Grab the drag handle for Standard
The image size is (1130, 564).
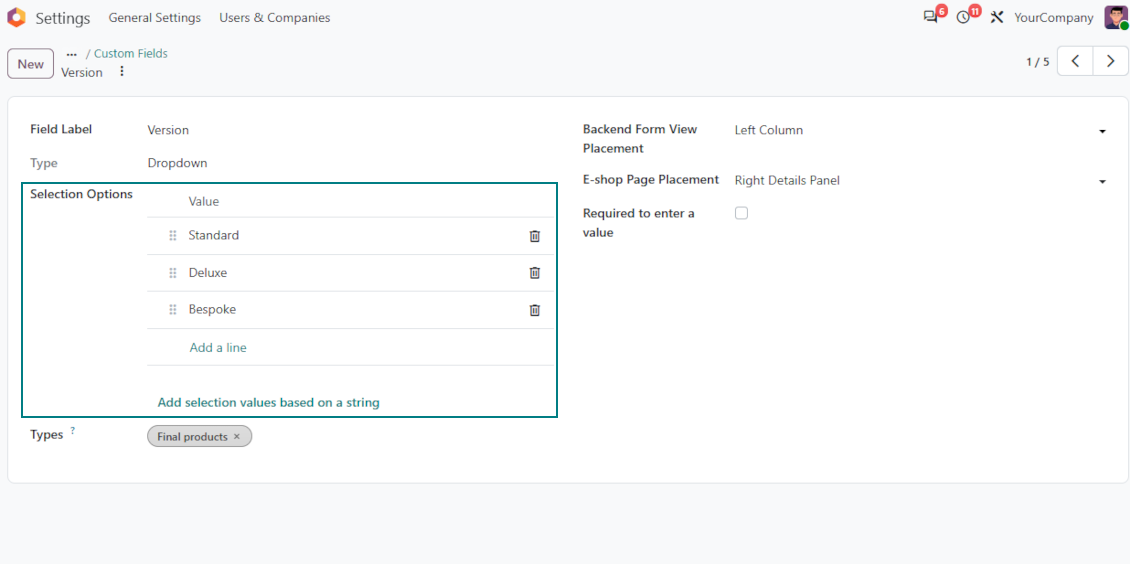[173, 236]
